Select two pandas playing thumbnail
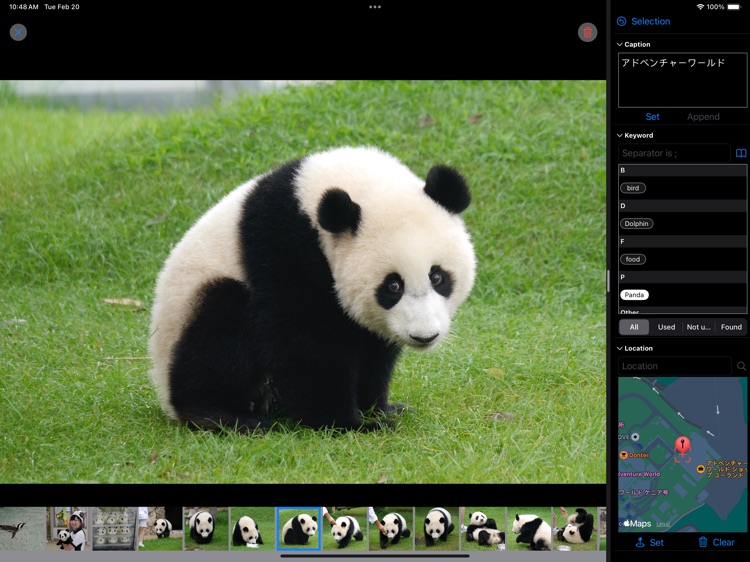The height and width of the screenshot is (562, 750). (483, 529)
